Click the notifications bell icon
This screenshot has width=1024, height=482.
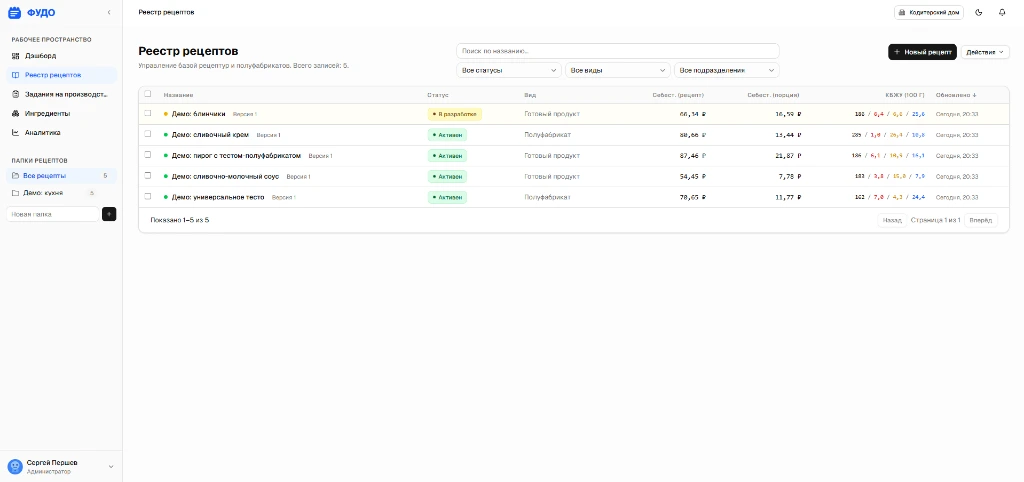point(1002,12)
